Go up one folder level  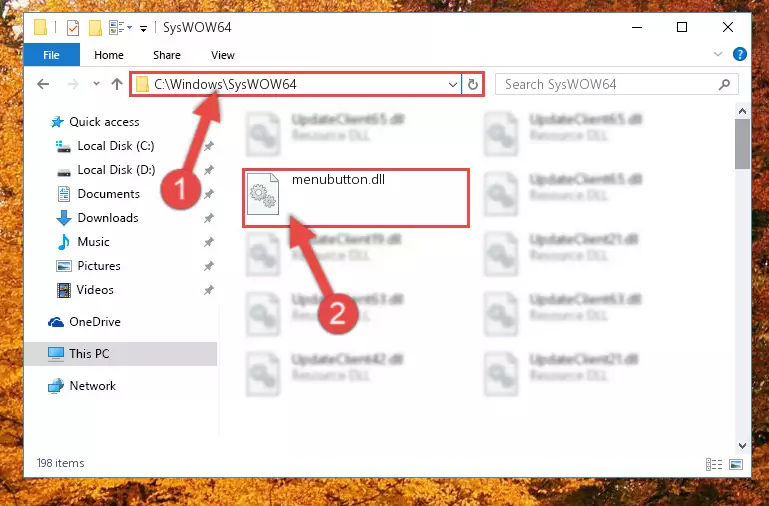coord(117,84)
